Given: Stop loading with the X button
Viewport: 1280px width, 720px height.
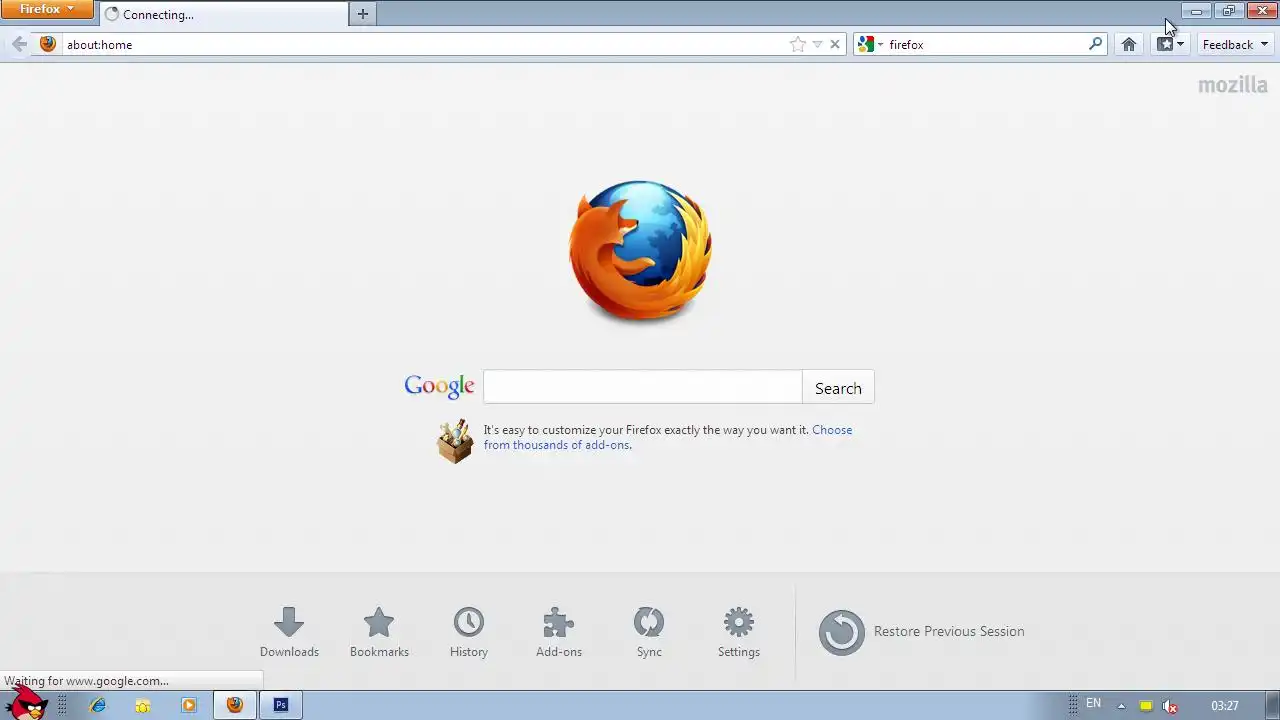Looking at the screenshot, I should 835,44.
